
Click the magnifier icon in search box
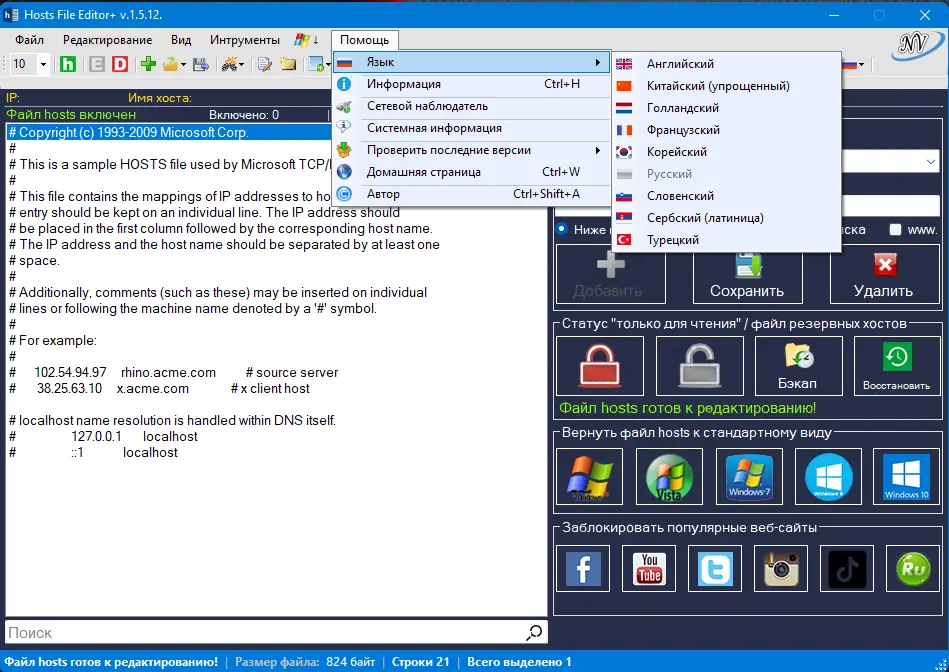click(534, 633)
